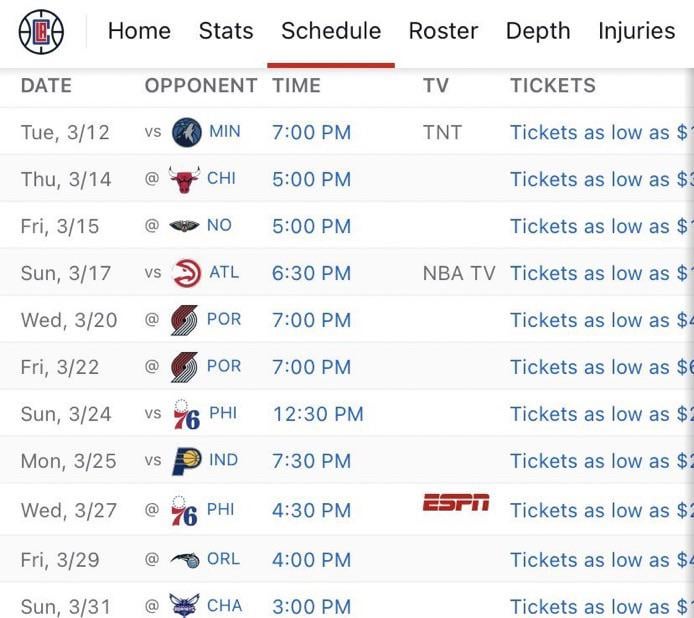Go to the Roster tab
This screenshot has height=618, width=694.
point(443,31)
